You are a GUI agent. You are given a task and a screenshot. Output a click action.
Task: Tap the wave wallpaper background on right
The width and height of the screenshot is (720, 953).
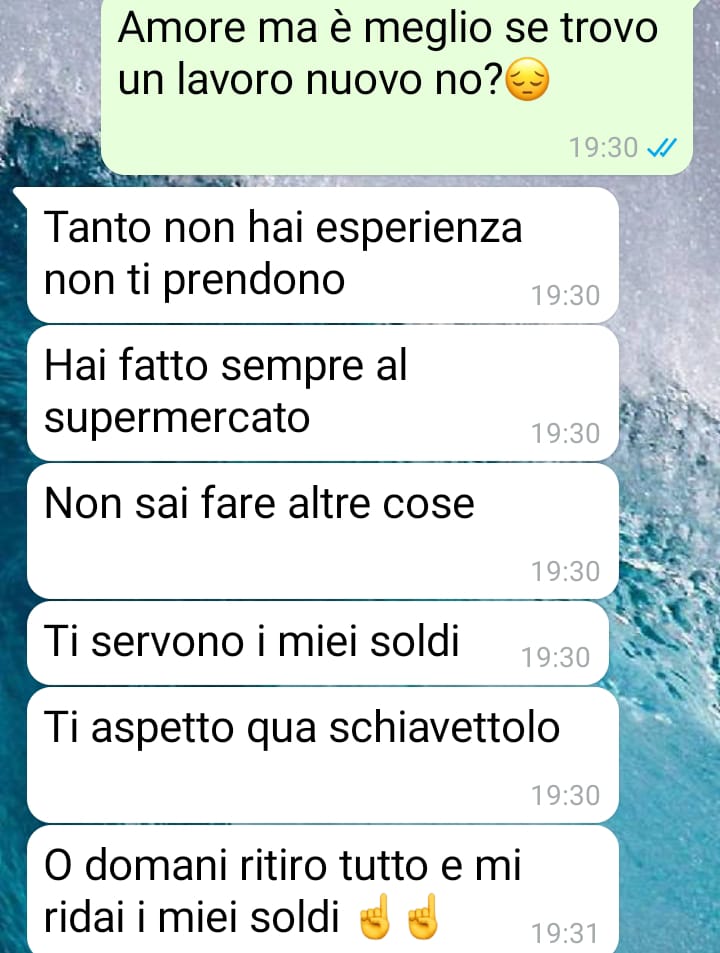668,547
